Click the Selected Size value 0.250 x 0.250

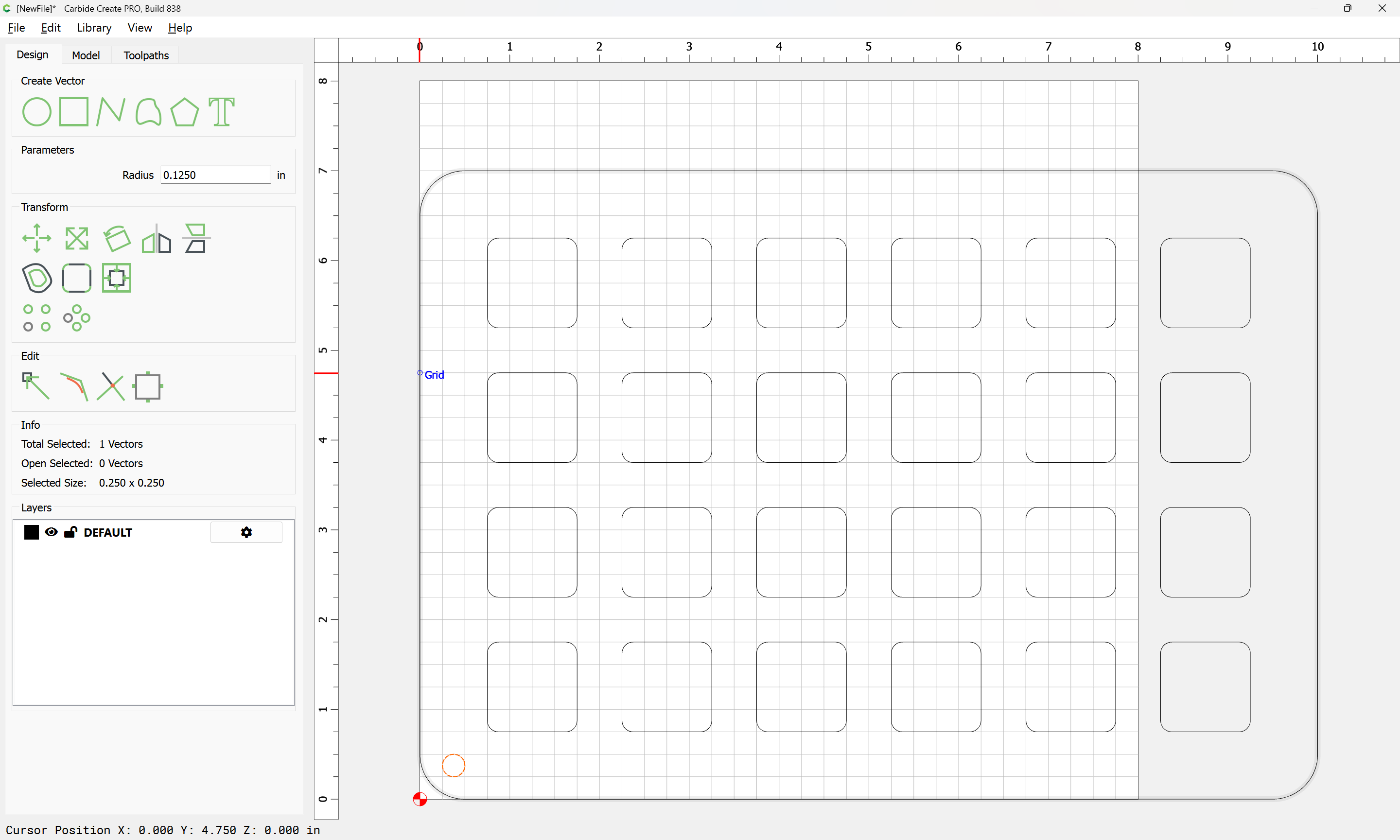click(x=131, y=483)
